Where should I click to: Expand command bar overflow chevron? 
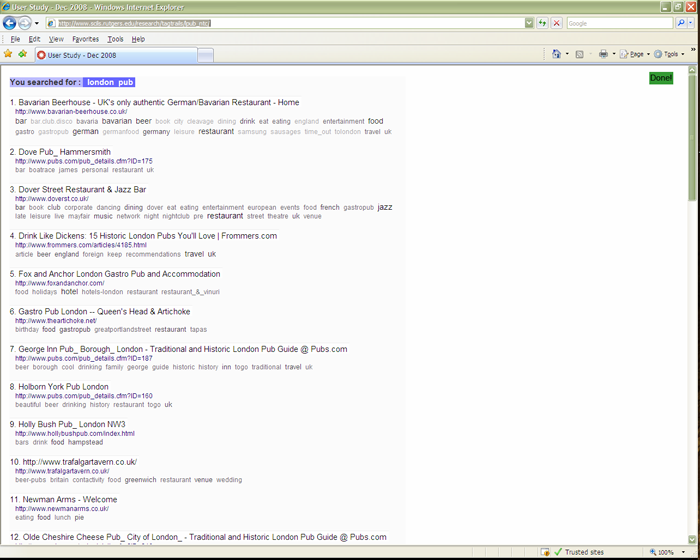coord(693,50)
